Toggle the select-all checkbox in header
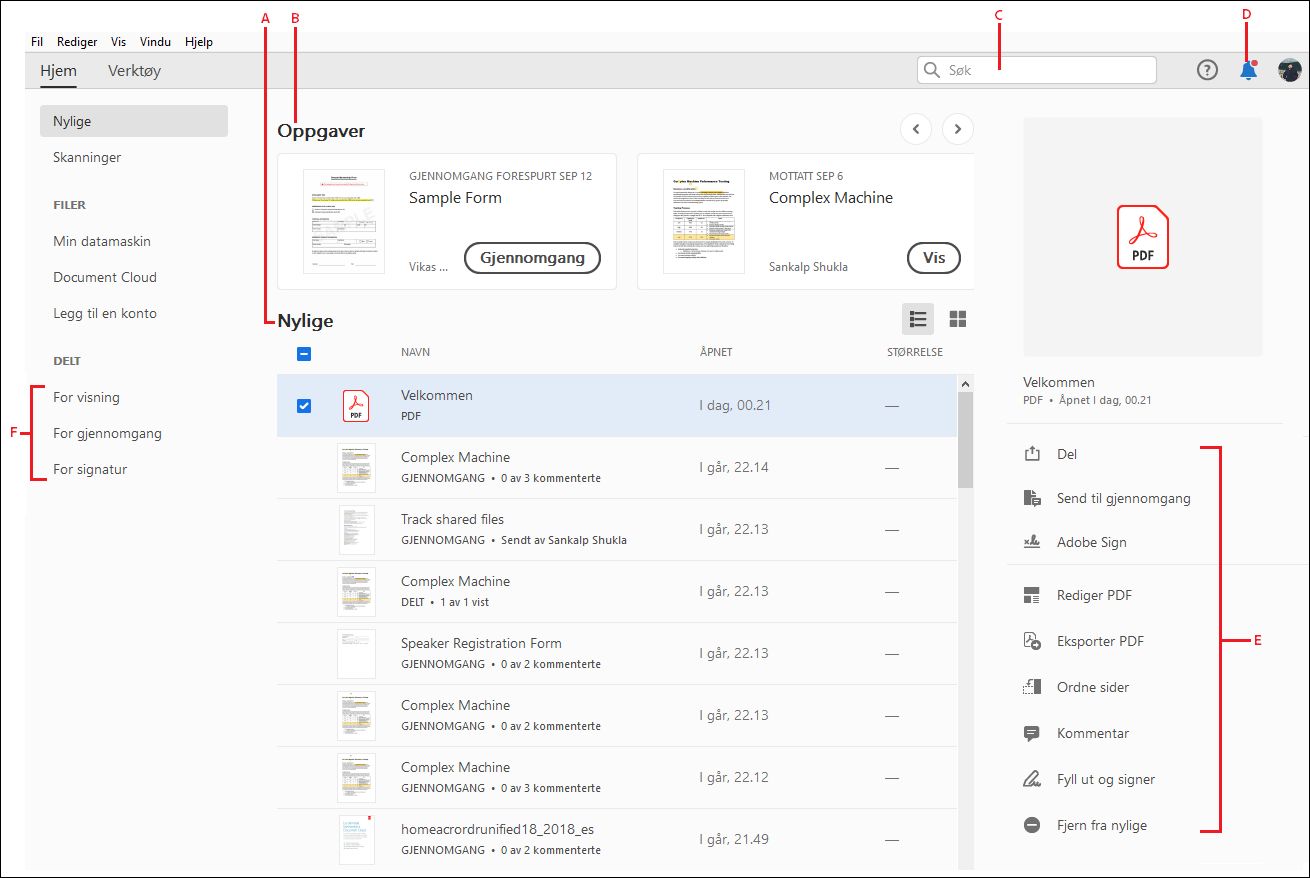Image resolution: width=1310 pixels, height=878 pixels. [304, 353]
